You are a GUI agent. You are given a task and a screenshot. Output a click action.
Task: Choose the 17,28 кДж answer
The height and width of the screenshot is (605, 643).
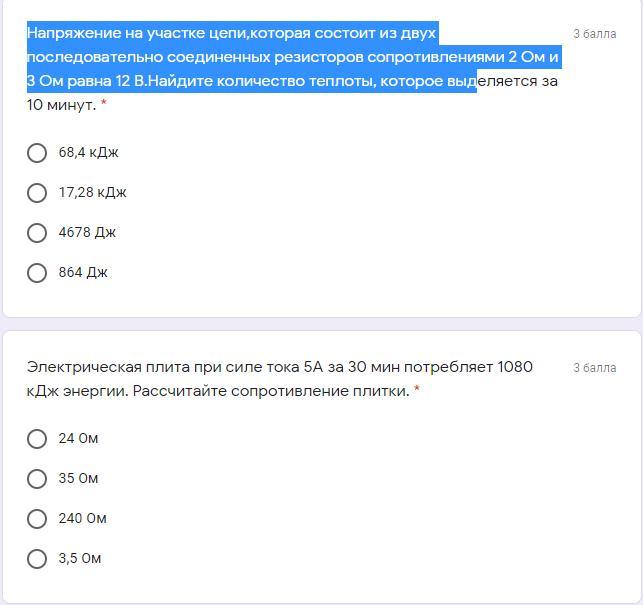[x=37, y=192]
